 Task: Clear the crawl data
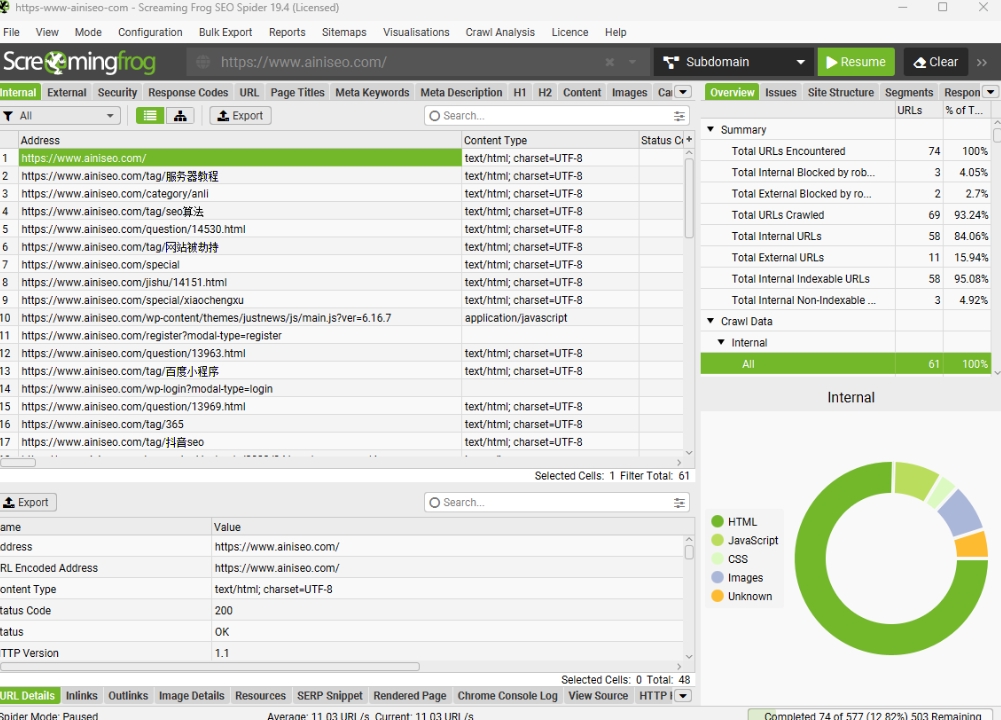click(x=936, y=62)
